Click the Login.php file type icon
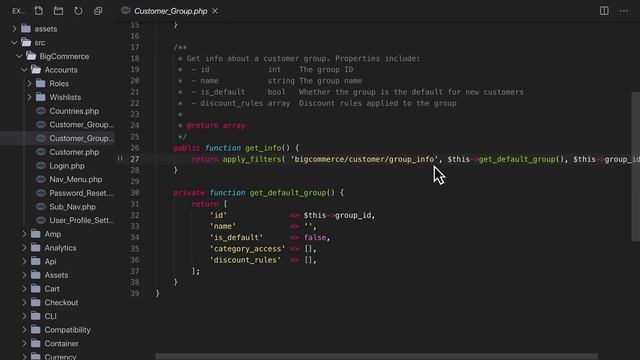 [x=40, y=165]
